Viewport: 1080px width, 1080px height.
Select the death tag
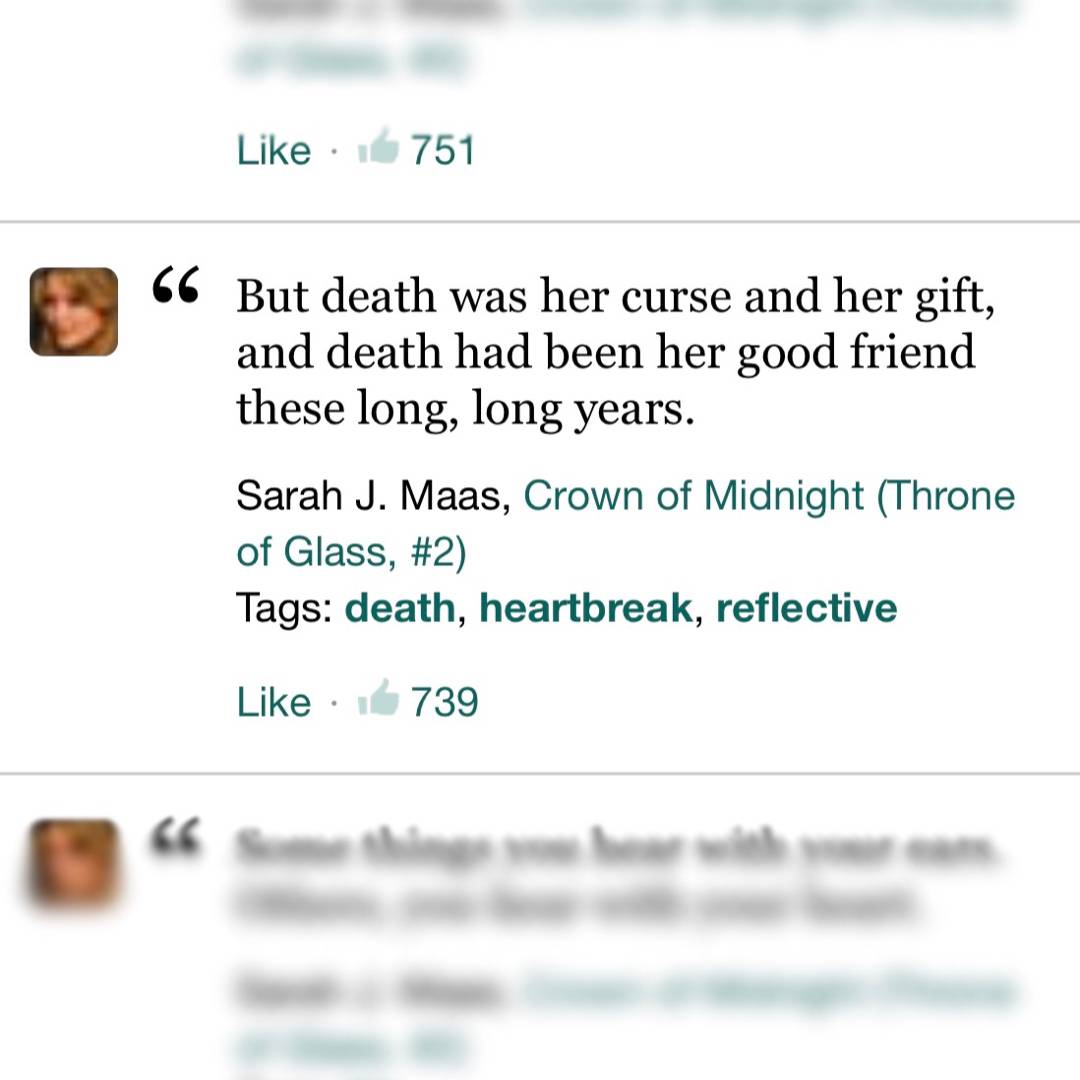click(x=400, y=608)
